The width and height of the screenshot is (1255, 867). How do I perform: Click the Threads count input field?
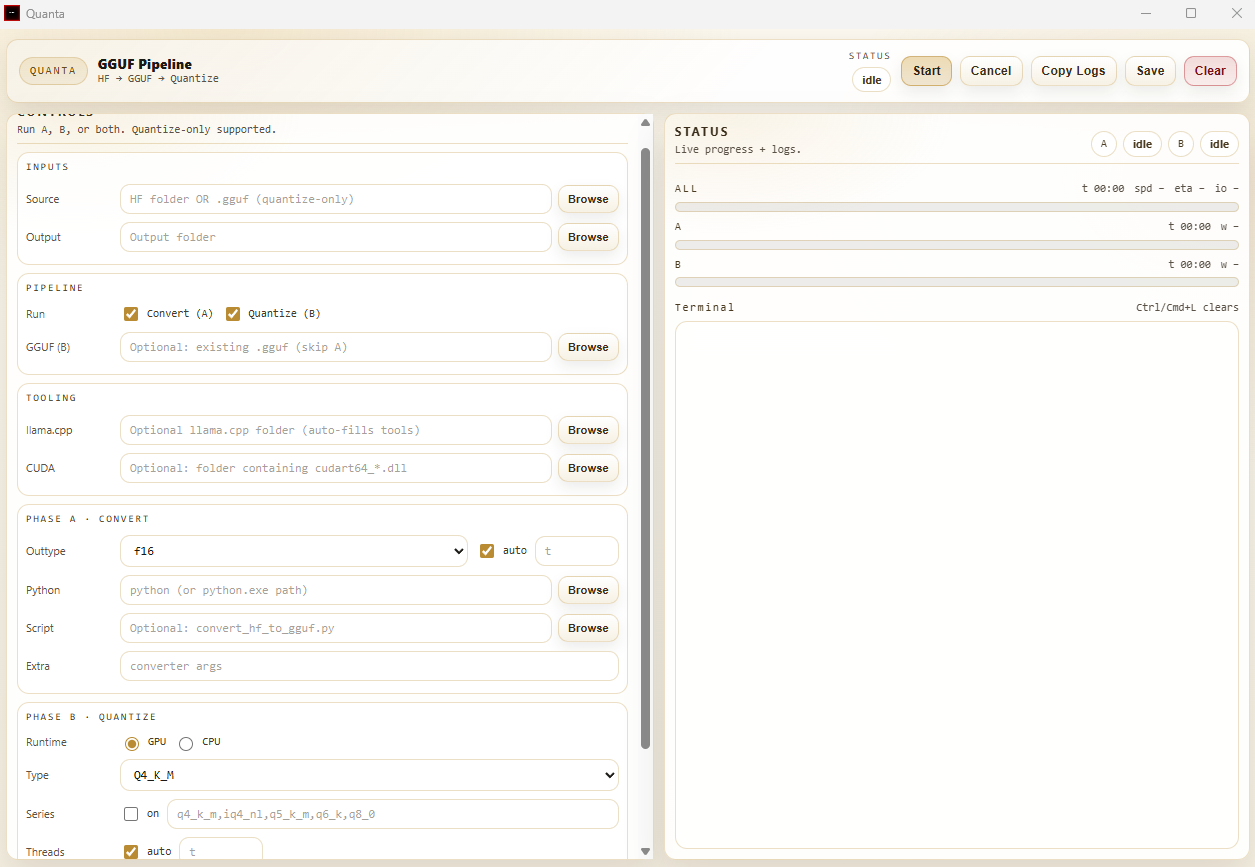[220, 851]
